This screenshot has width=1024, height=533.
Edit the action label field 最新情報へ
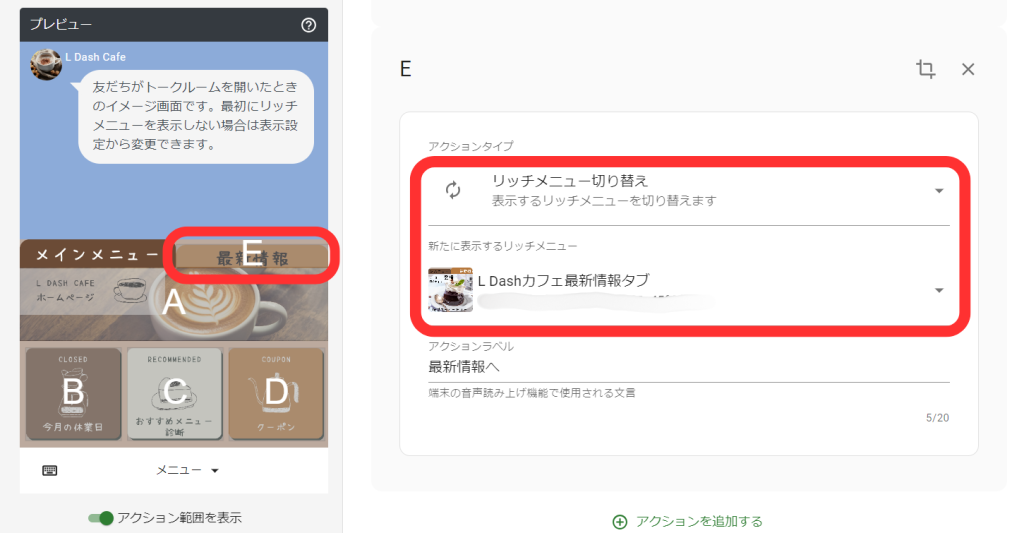[x=688, y=367]
